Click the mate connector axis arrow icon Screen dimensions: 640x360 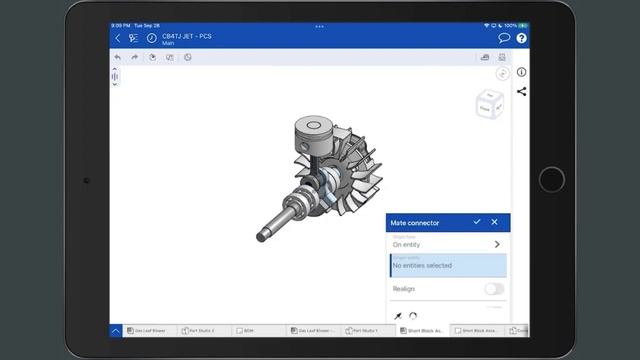[x=398, y=316]
